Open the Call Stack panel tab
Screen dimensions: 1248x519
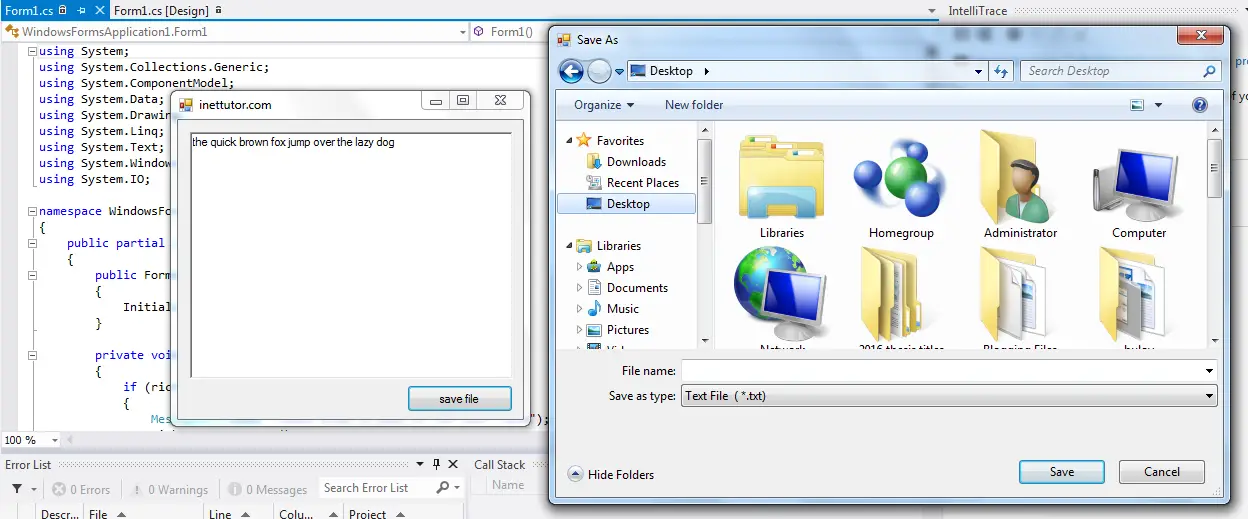pos(499,464)
